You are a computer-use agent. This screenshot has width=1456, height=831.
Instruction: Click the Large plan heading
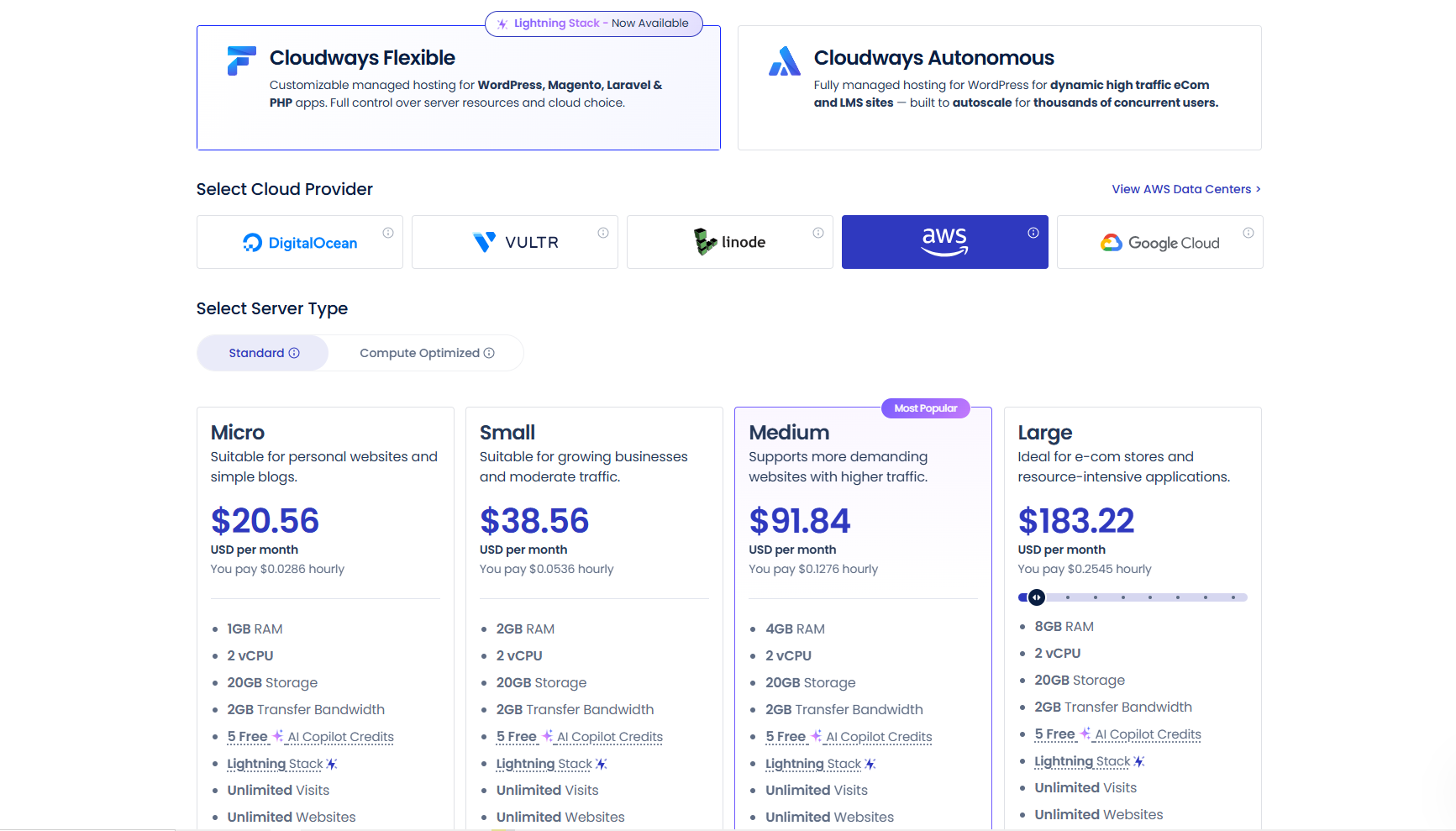[x=1045, y=433]
